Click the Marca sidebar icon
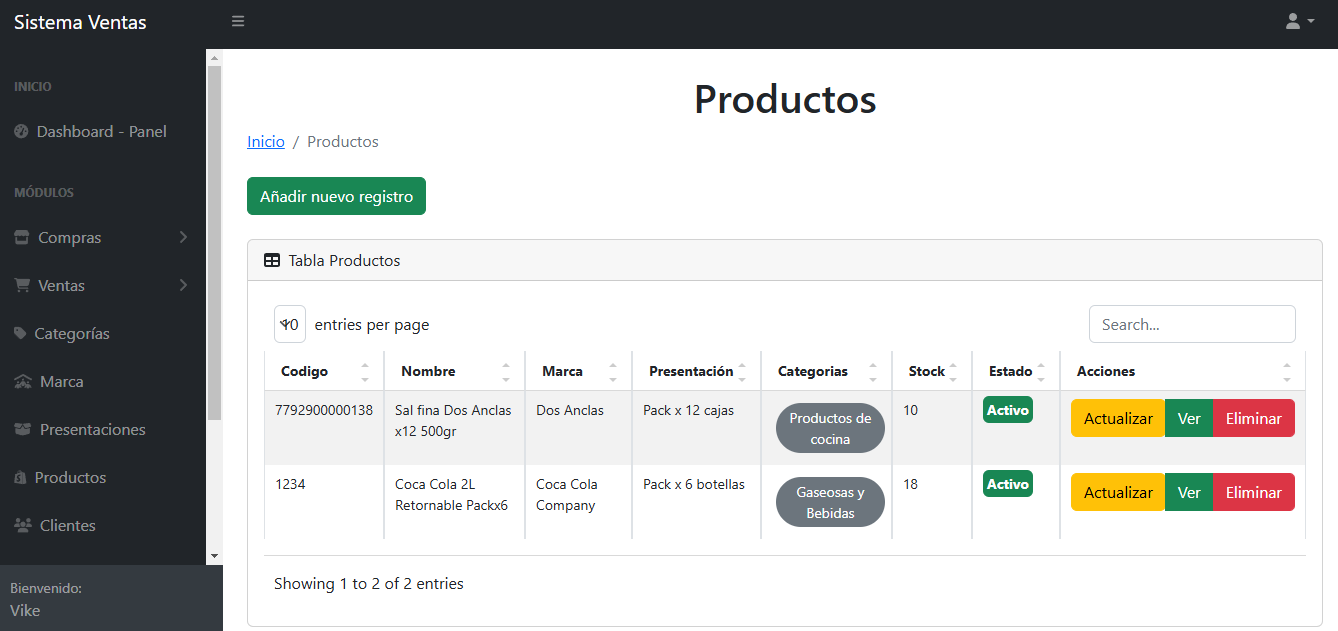This screenshot has width=1338, height=631. (x=23, y=382)
